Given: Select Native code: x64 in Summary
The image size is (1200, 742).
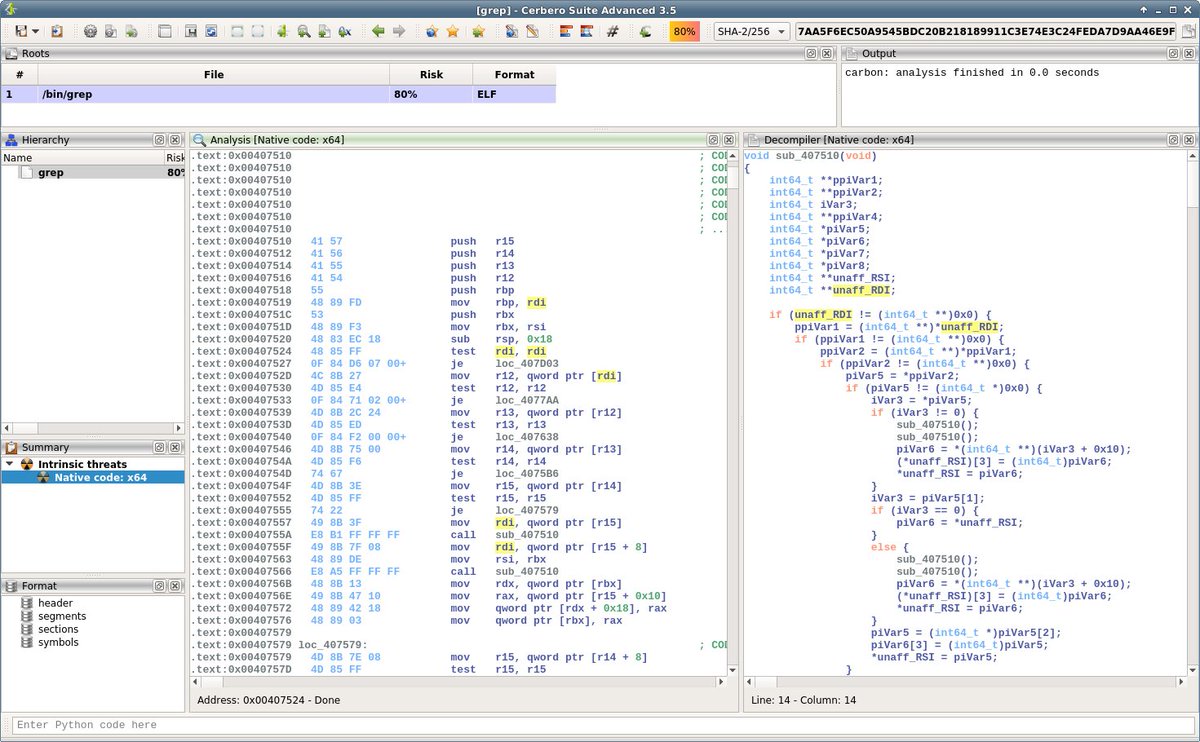Looking at the screenshot, I should click(x=100, y=477).
